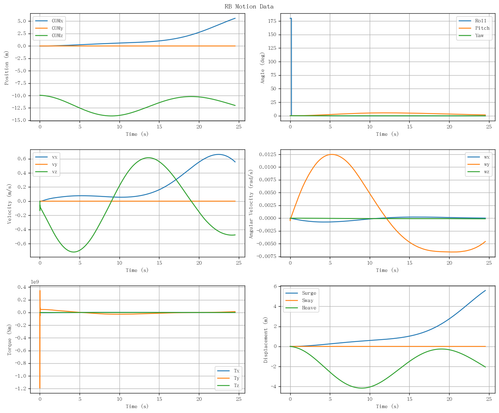Click the 'RB Motion Data' figure title

coord(249,6)
